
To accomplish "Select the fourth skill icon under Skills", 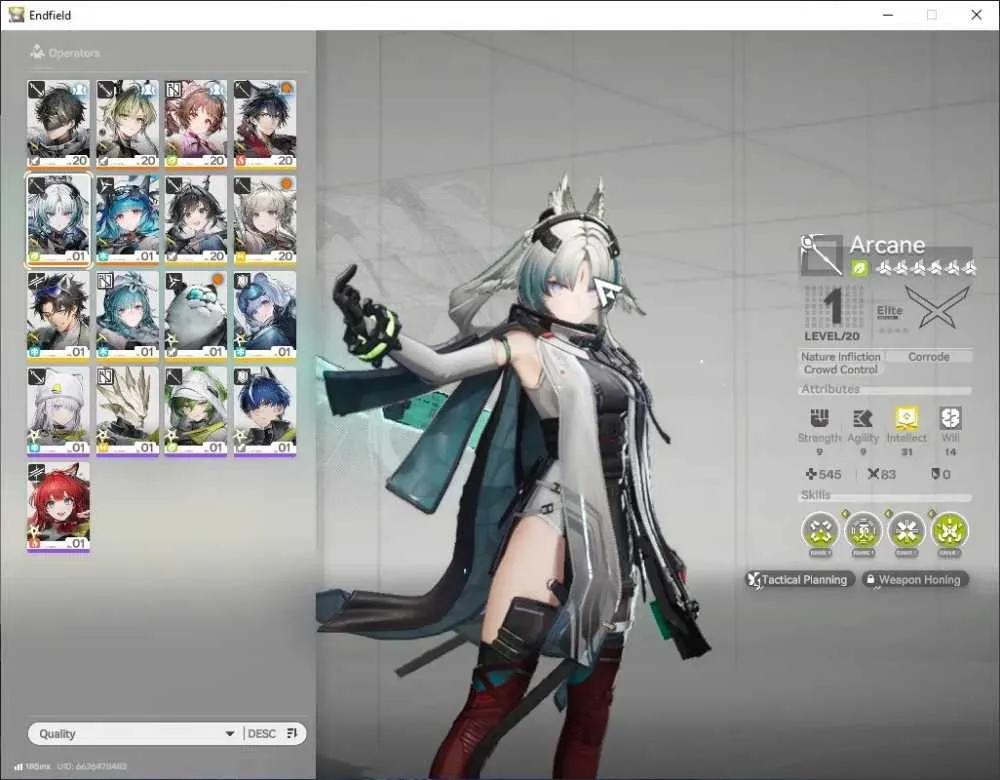I will point(950,531).
